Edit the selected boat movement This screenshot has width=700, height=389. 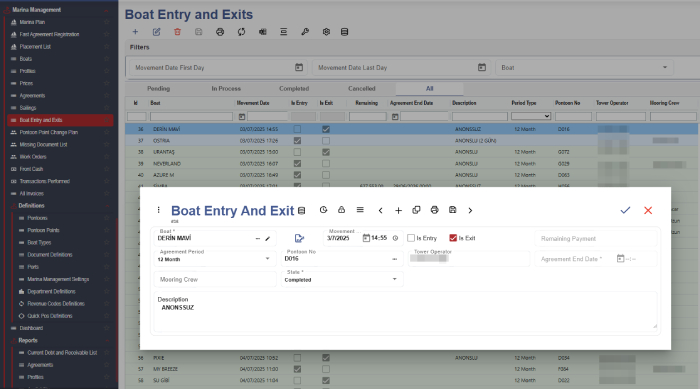(x=156, y=32)
